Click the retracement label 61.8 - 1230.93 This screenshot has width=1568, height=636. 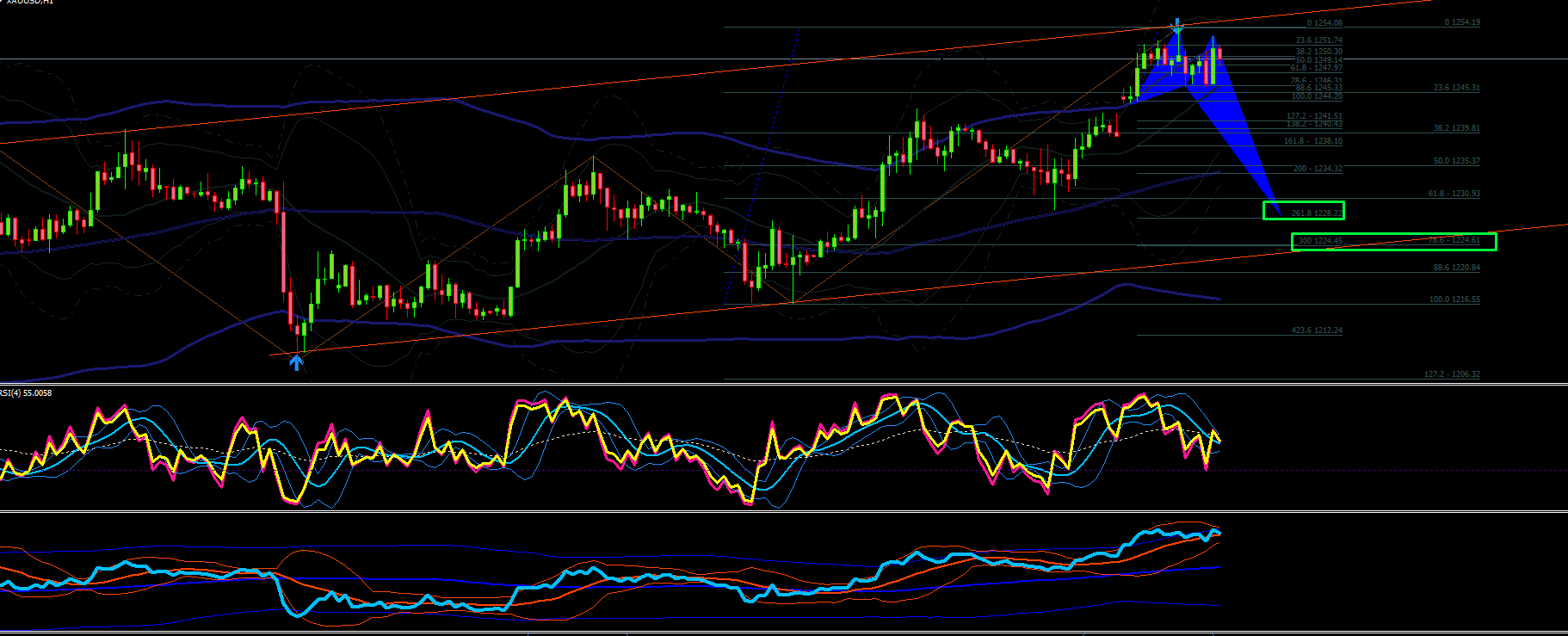1454,194
